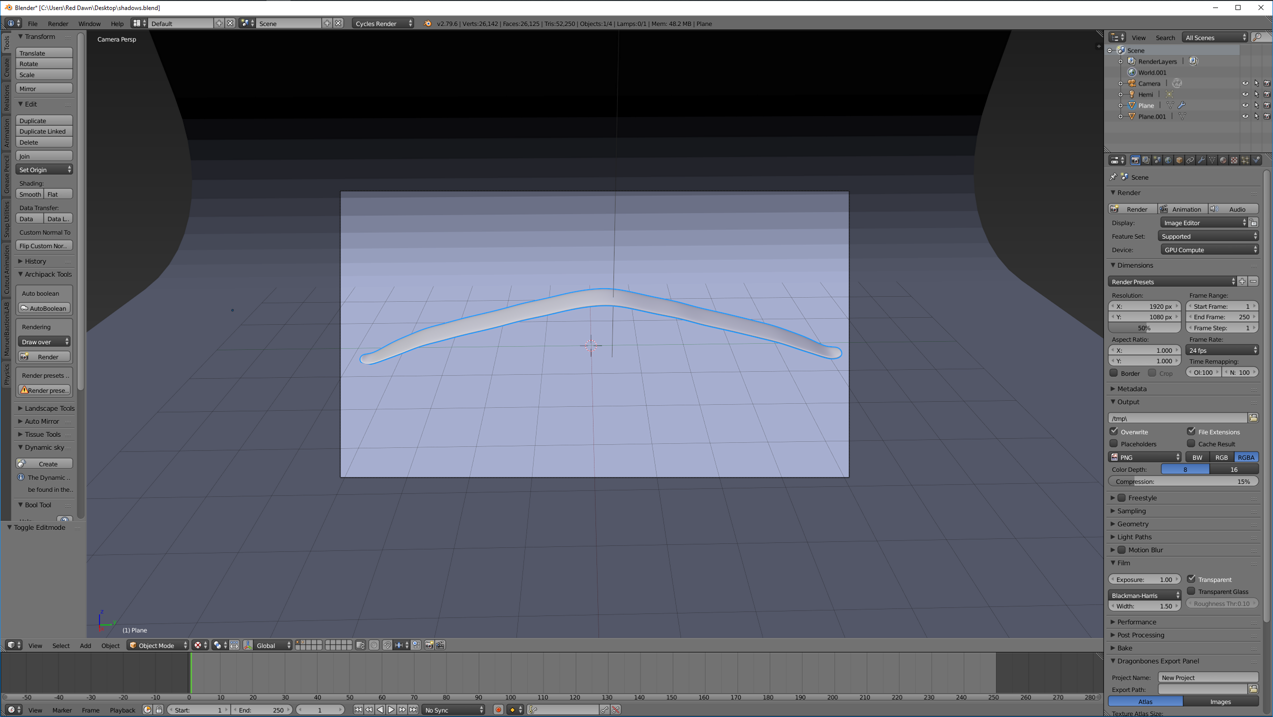Open the Display Image Editor dropdown
1273x717 pixels.
(1204, 223)
